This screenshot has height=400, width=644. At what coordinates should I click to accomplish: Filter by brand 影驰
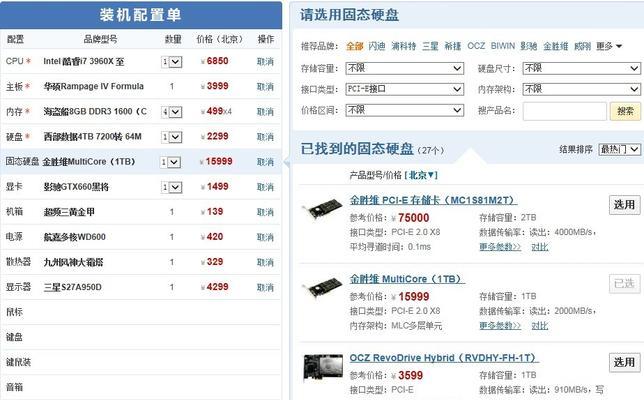tap(529, 46)
